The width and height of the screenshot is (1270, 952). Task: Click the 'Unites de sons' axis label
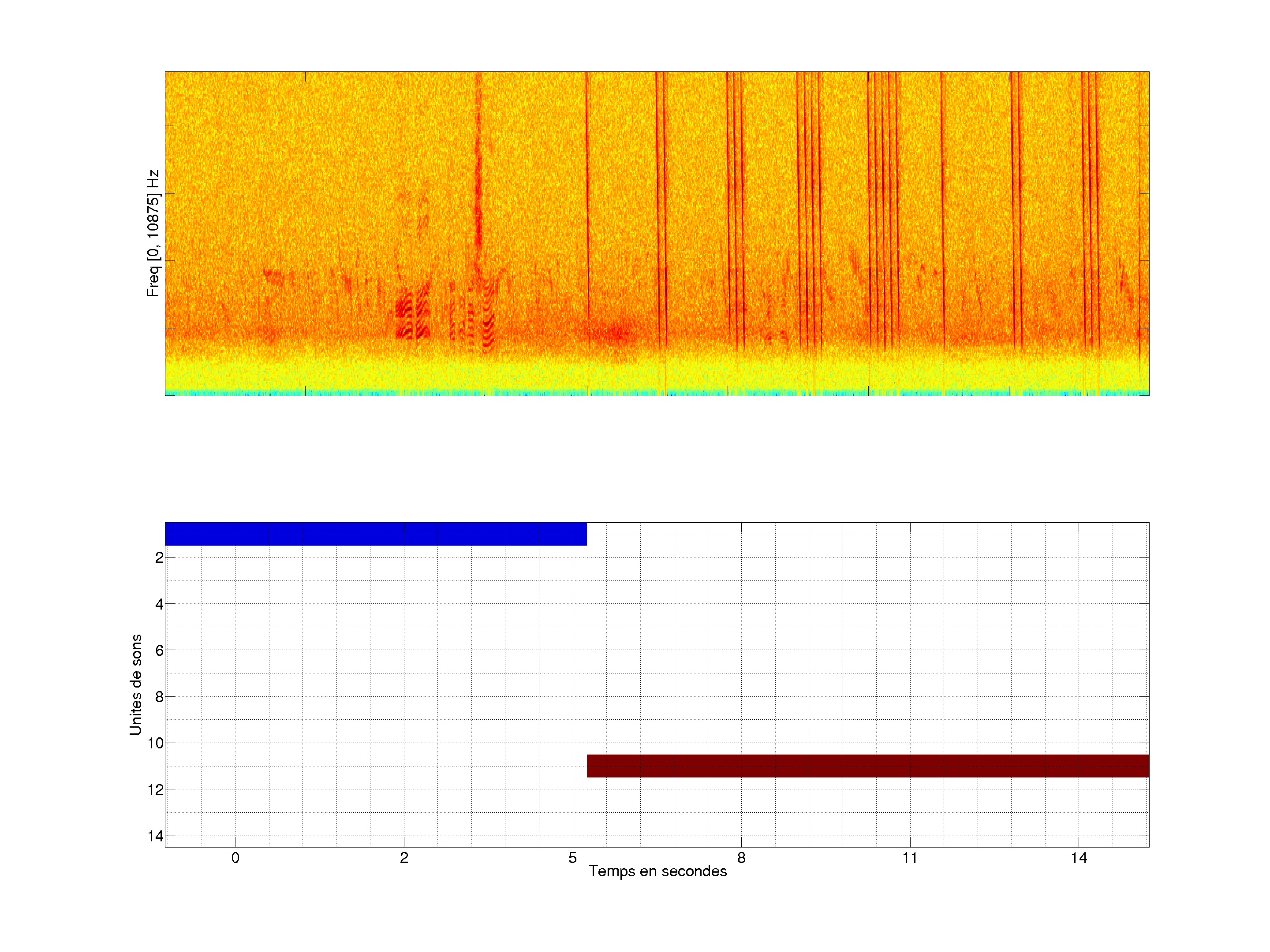[x=136, y=684]
